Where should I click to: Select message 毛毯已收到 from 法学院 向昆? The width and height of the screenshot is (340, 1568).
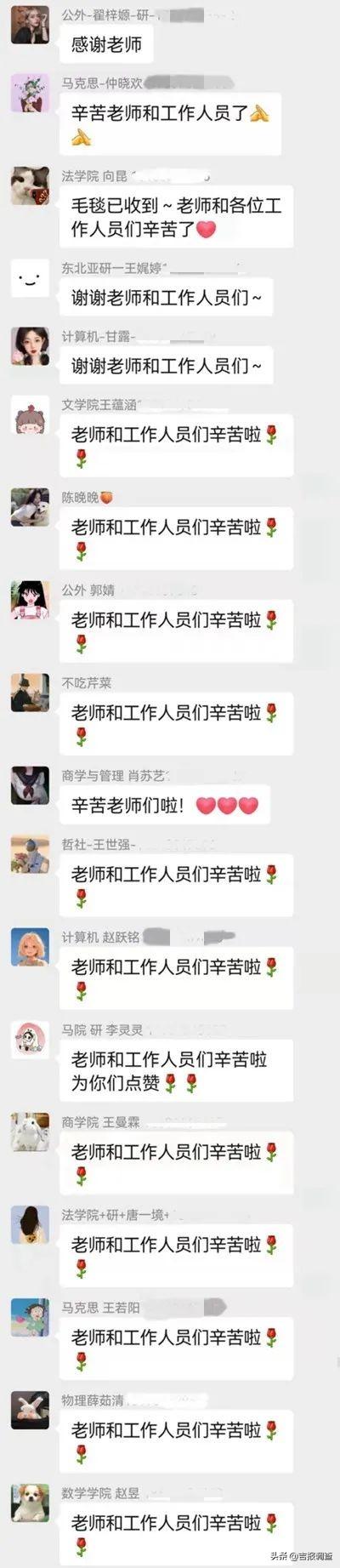[177, 217]
